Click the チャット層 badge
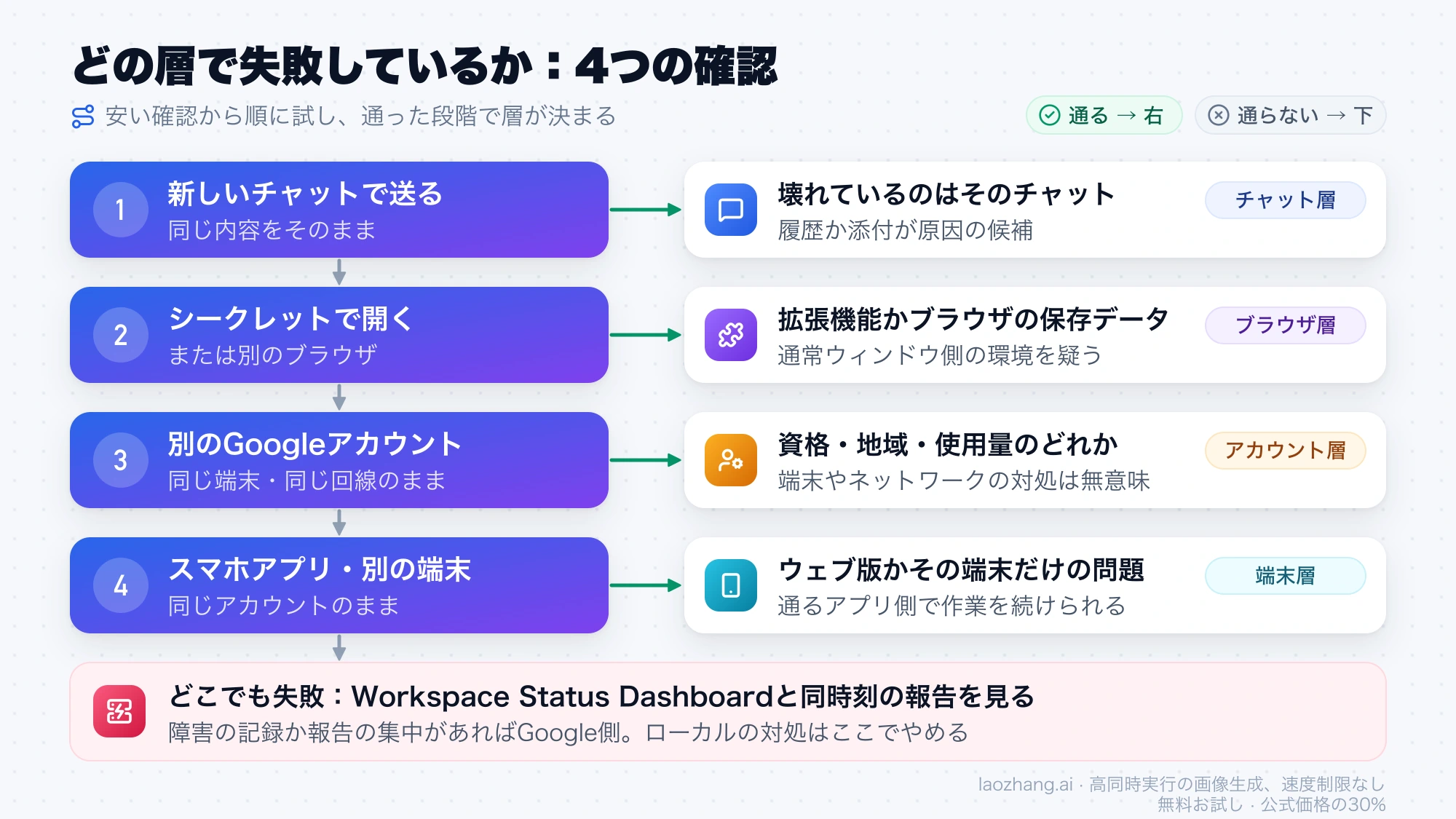Image resolution: width=1456 pixels, height=819 pixels. (x=1285, y=199)
